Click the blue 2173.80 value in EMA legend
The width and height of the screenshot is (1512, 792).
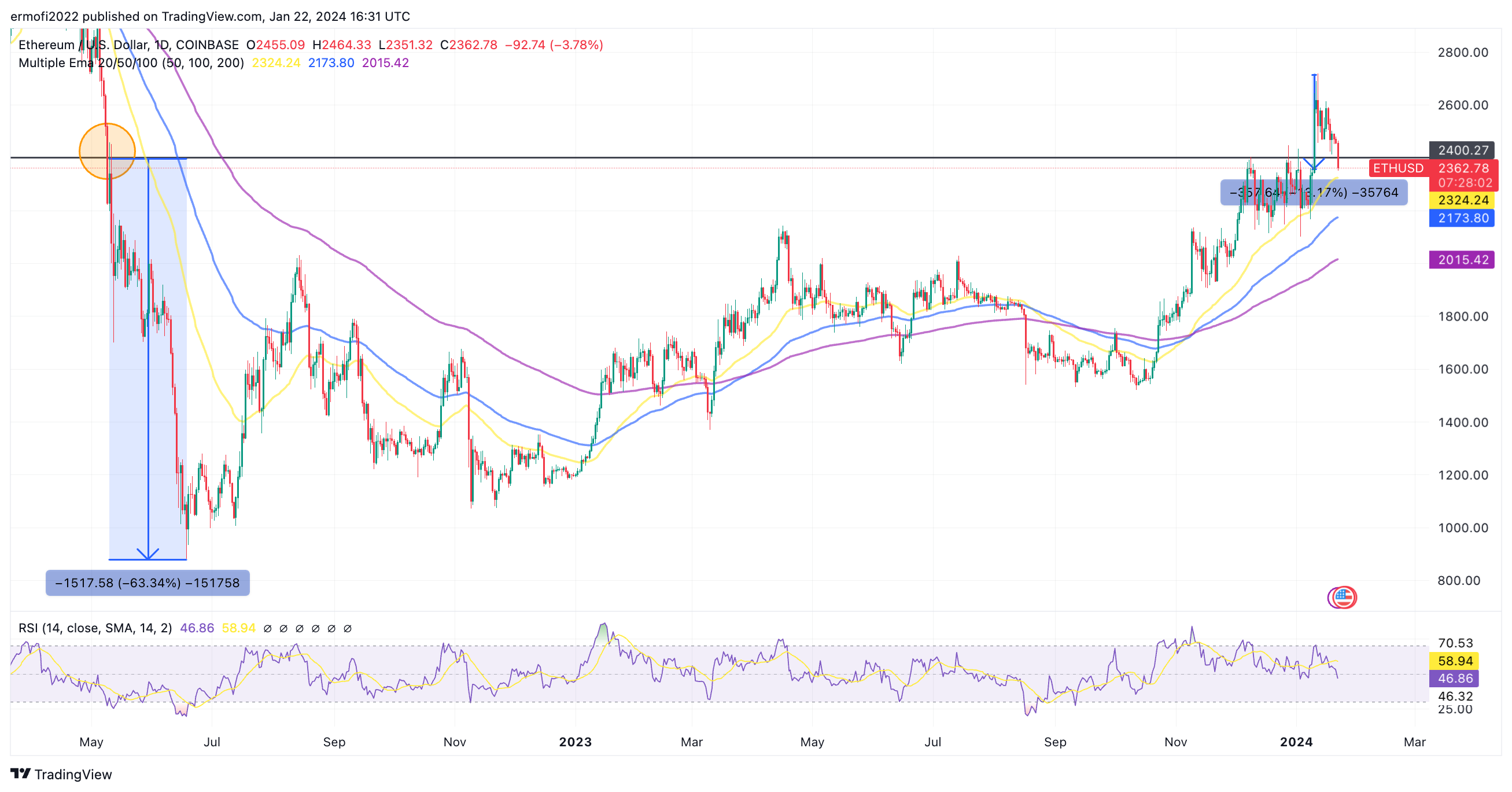tap(331, 63)
